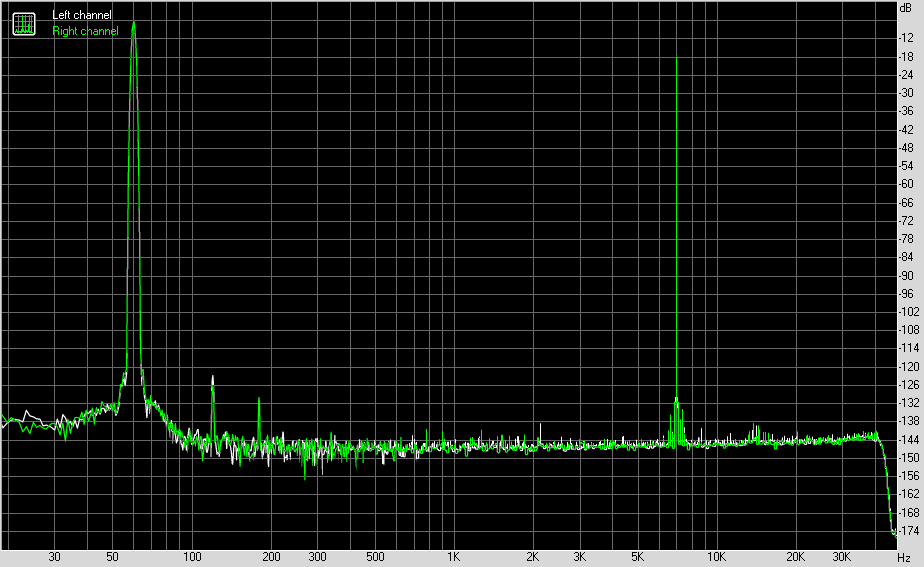924x567 pixels.
Task: Click the '-144' dB axis value
Action: point(908,440)
